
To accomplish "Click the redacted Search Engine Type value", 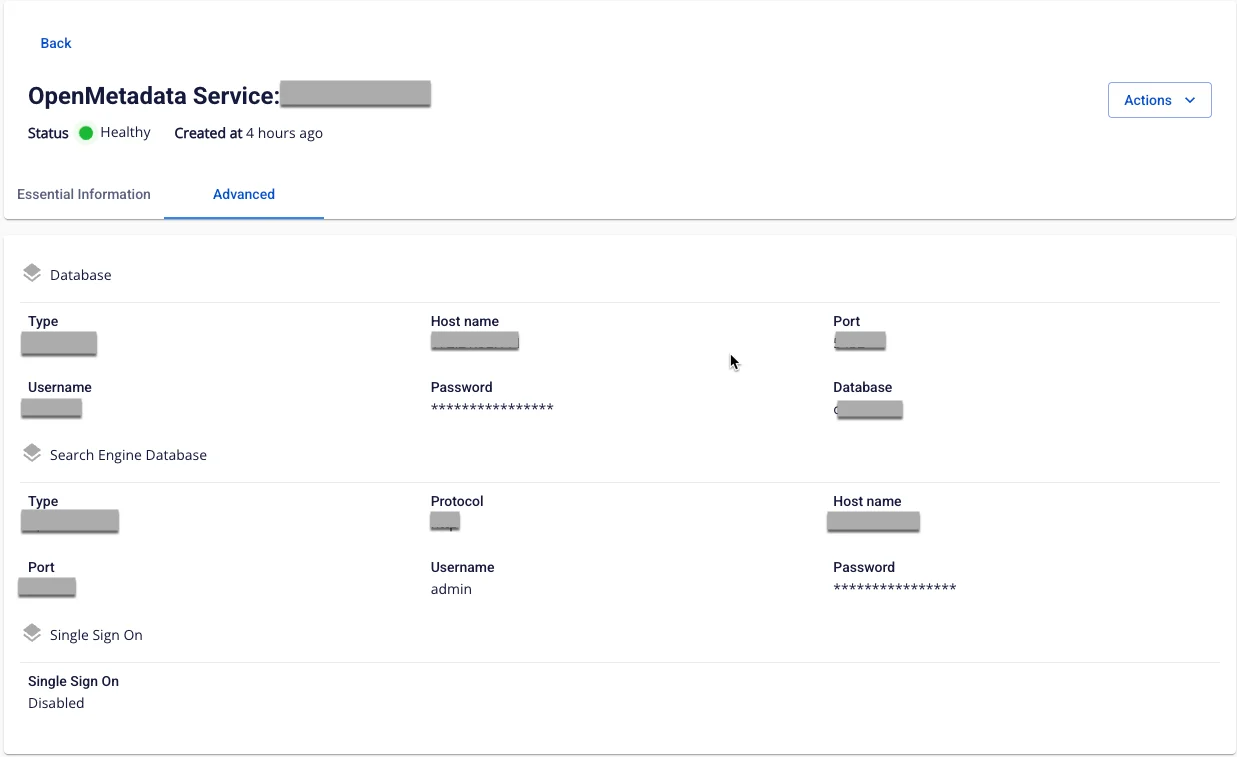I will pos(70,521).
